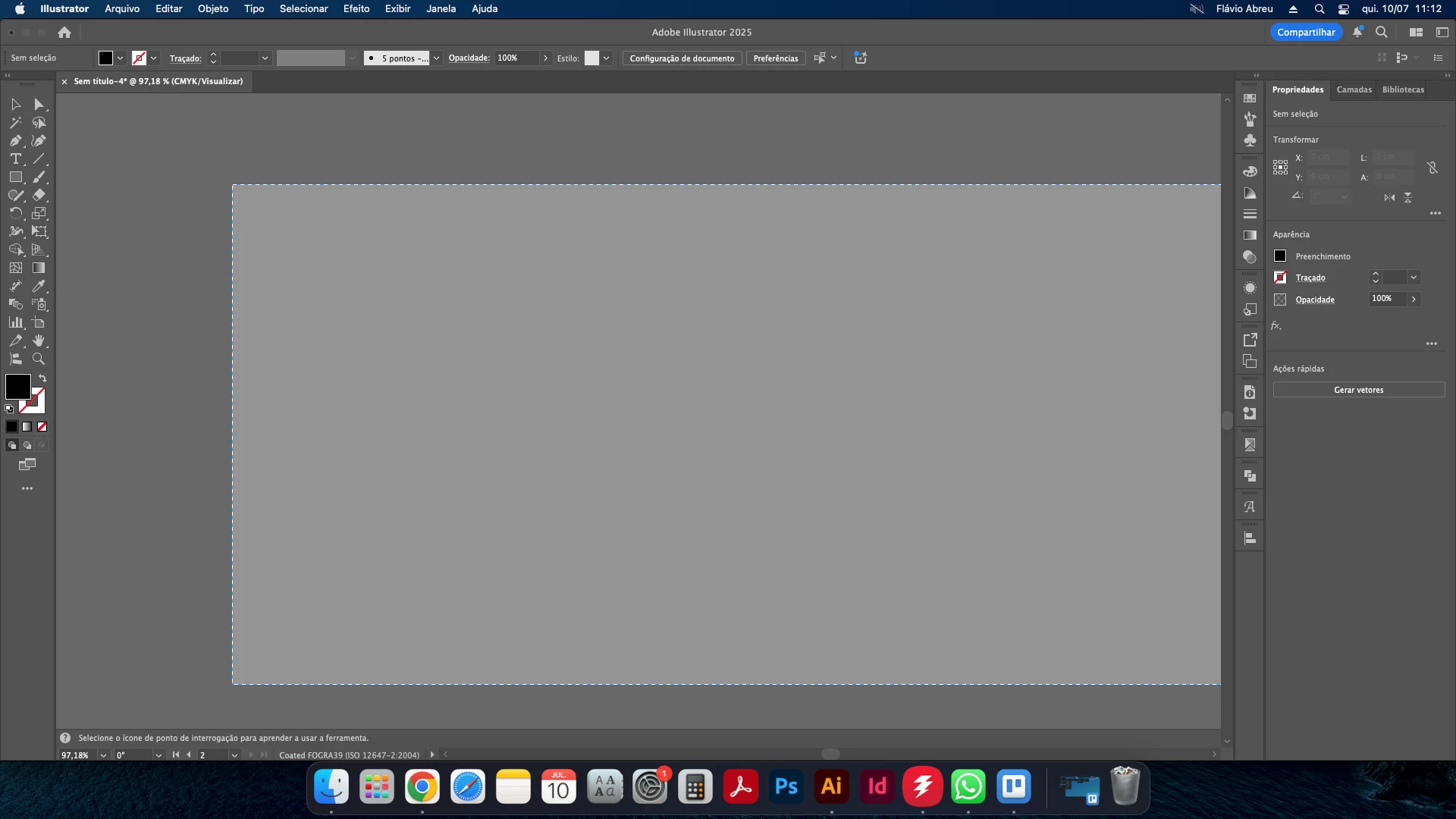Open Configuração de documento
Image resolution: width=1456 pixels, height=819 pixels.
682,58
